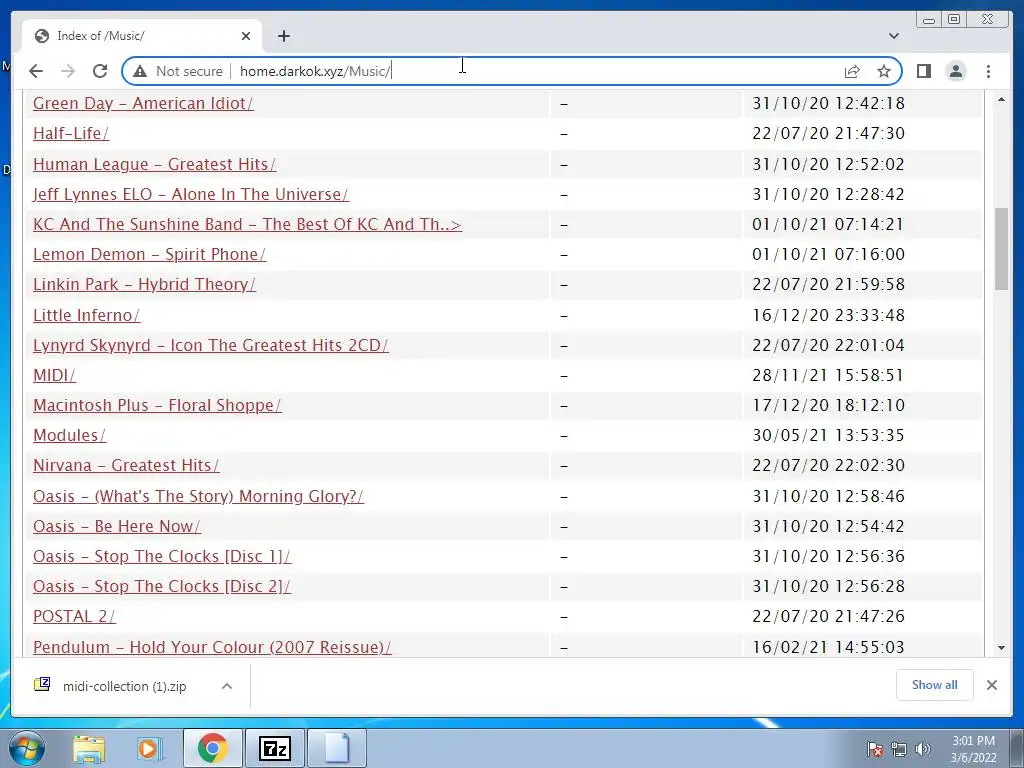Open the Action Center flag icon
The height and width of the screenshot is (768, 1024).
pos(875,749)
